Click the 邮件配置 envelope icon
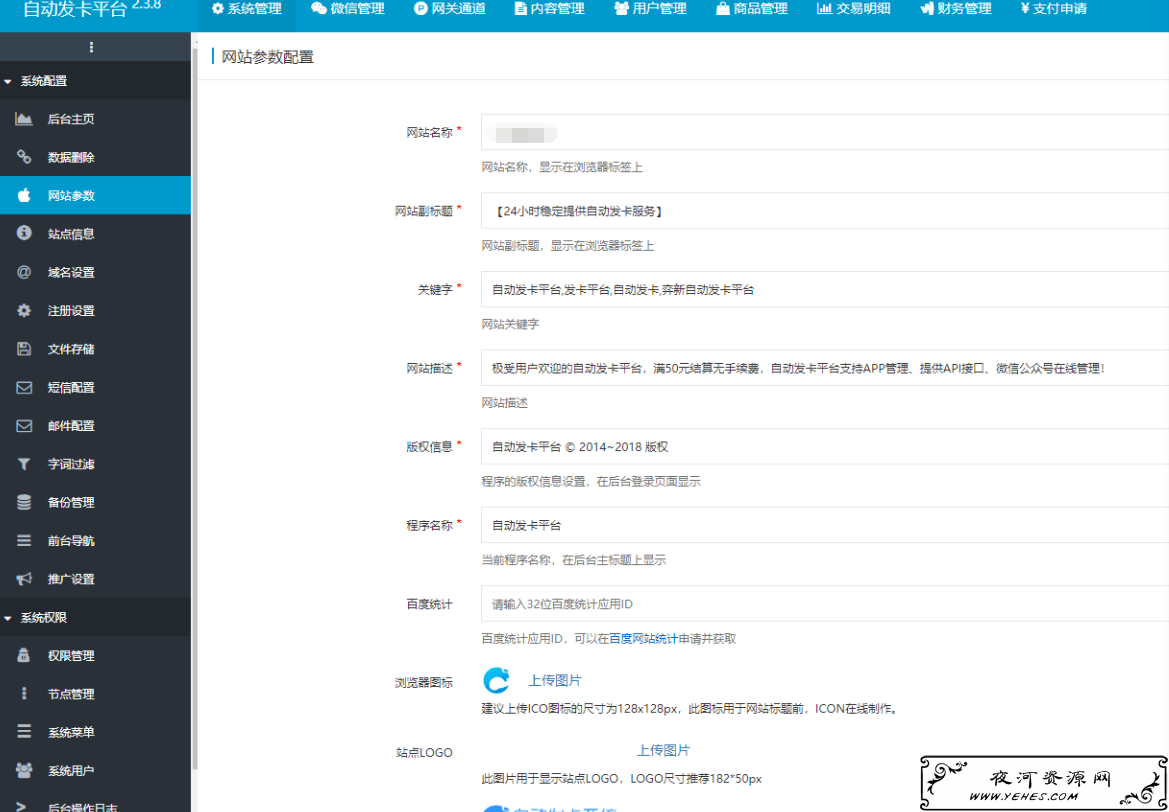This screenshot has width=1169, height=812. (x=24, y=426)
